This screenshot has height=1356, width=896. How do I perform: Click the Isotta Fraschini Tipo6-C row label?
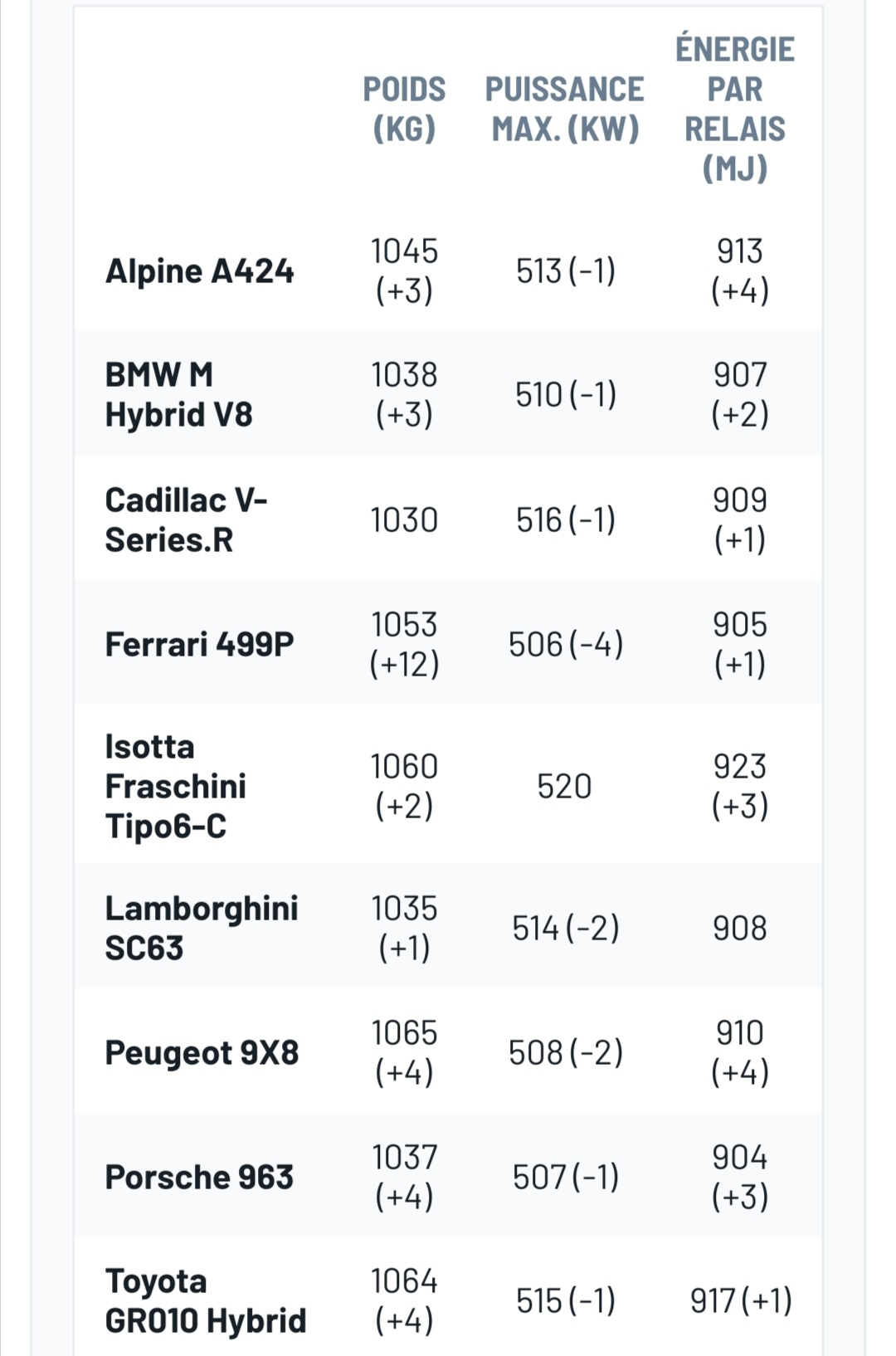[x=175, y=786]
